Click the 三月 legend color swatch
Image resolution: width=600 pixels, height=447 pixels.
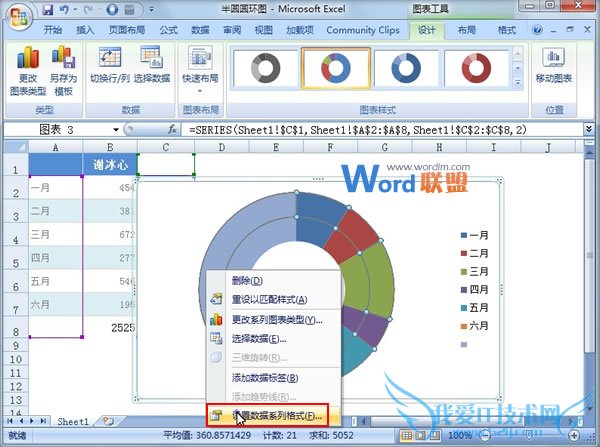click(x=464, y=271)
